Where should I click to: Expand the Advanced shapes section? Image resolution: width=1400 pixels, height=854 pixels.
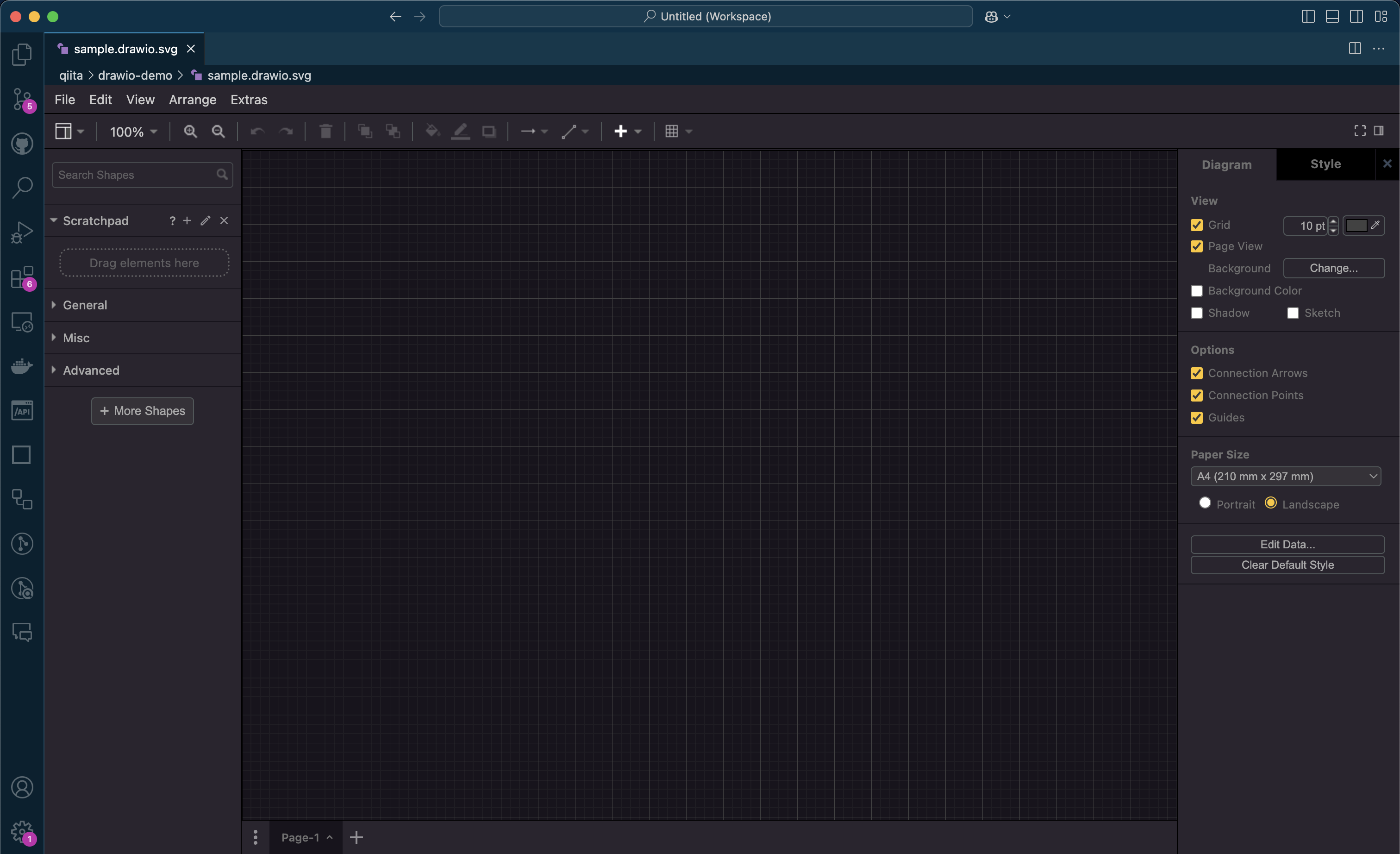(x=91, y=370)
